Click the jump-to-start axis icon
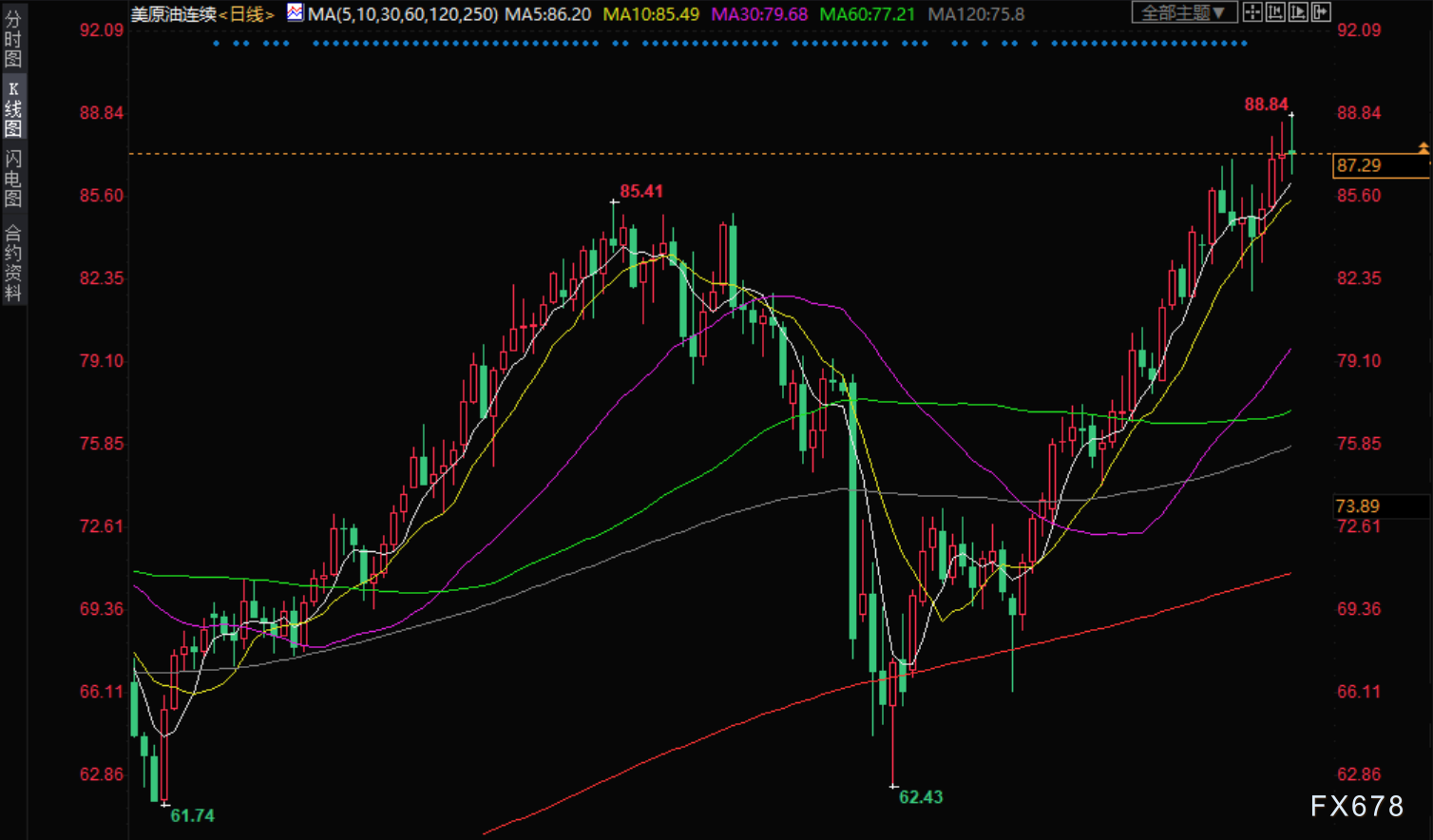 [x=1275, y=12]
